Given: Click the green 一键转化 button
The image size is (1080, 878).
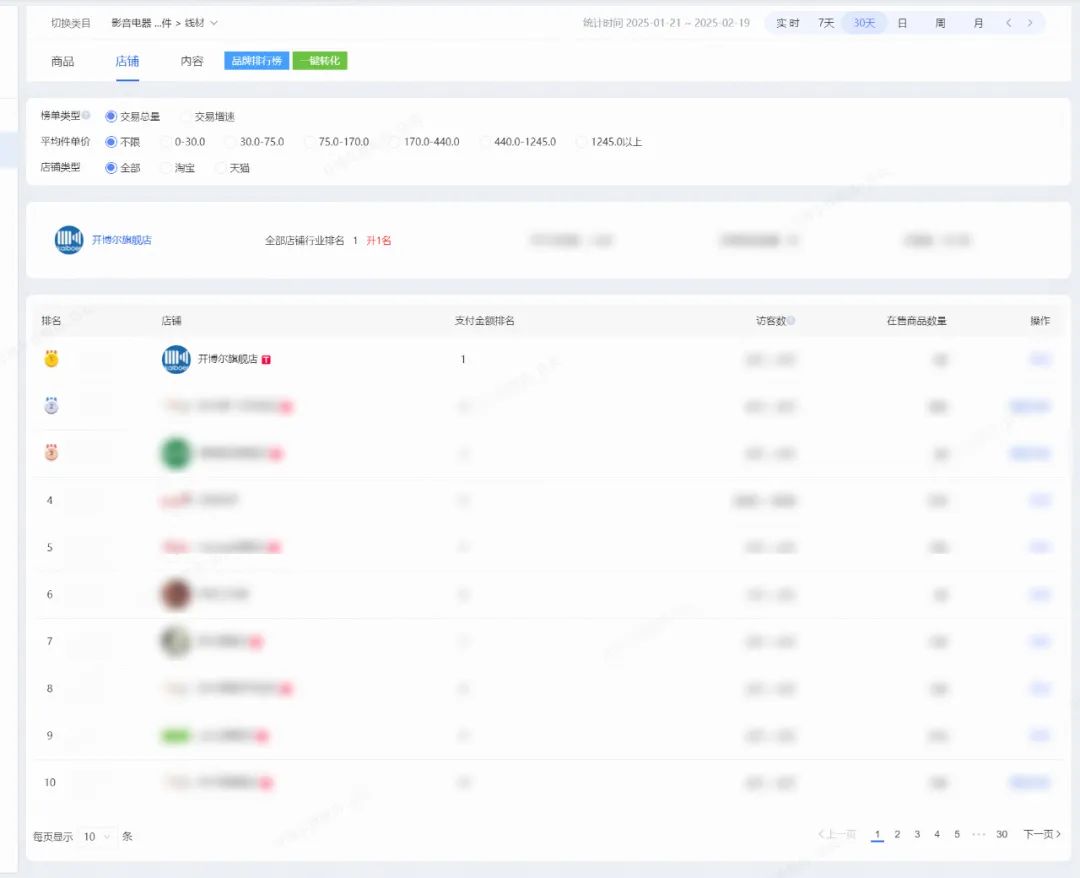Looking at the screenshot, I should [320, 61].
